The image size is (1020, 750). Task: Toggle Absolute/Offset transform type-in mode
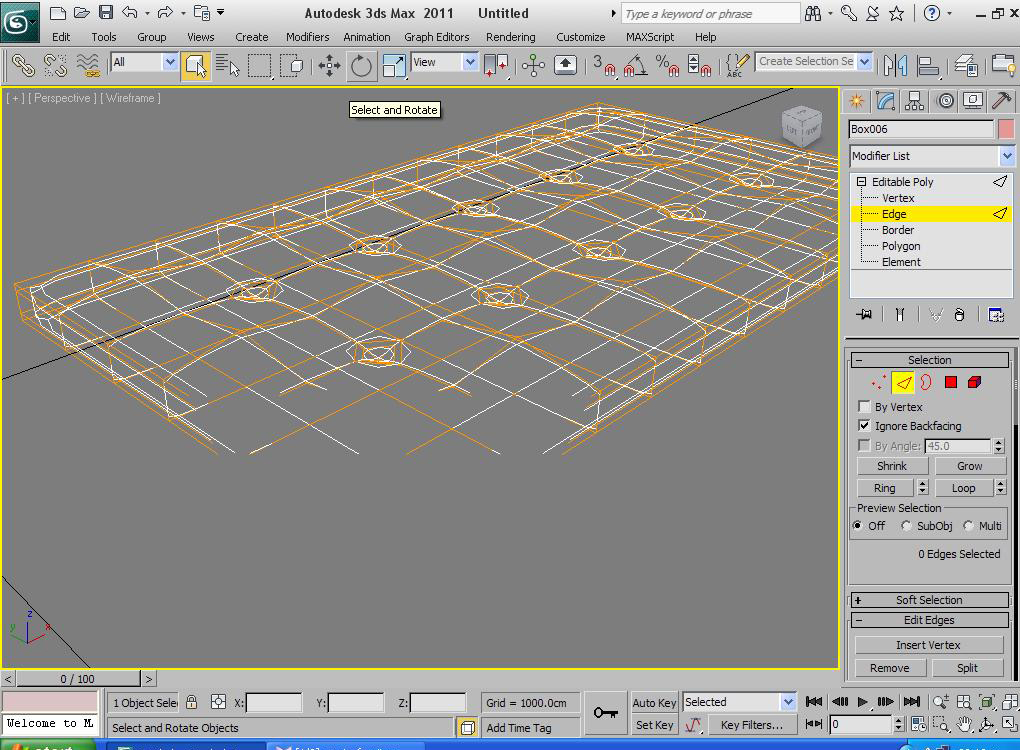219,702
